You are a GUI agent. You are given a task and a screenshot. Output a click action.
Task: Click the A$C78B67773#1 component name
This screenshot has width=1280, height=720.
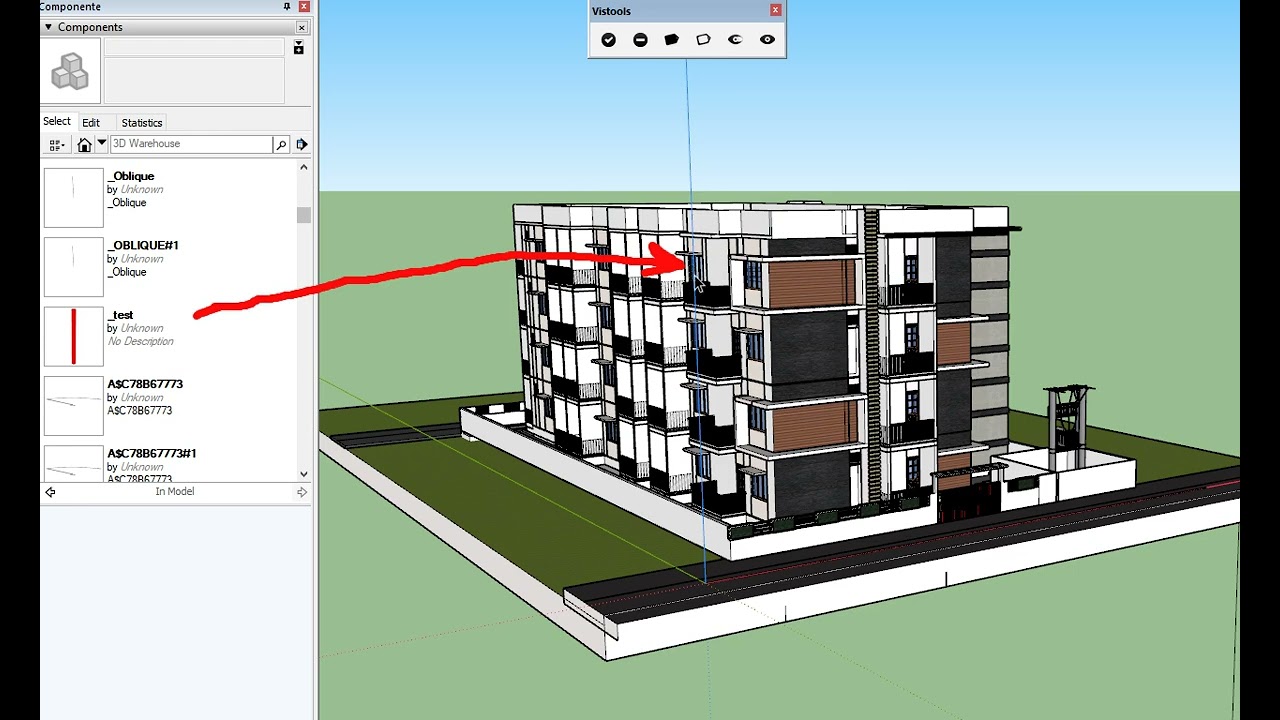152,453
